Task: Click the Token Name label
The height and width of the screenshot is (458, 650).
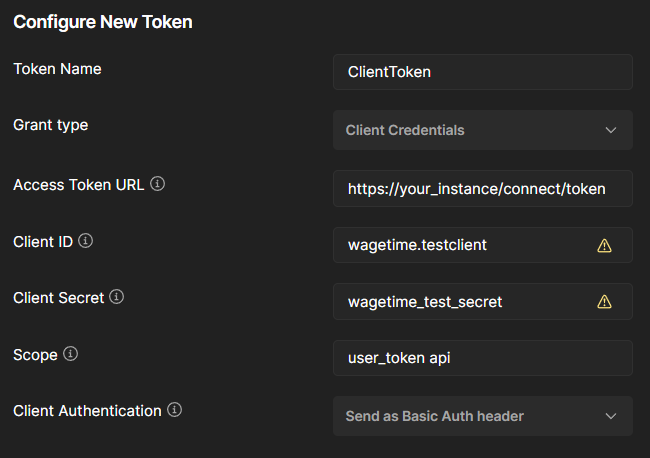Action: (57, 69)
